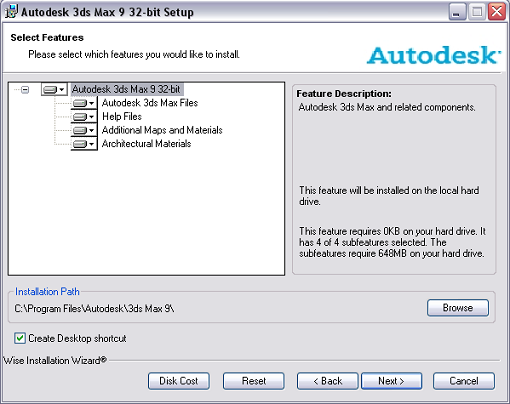Go back with the < Back button

(328, 381)
